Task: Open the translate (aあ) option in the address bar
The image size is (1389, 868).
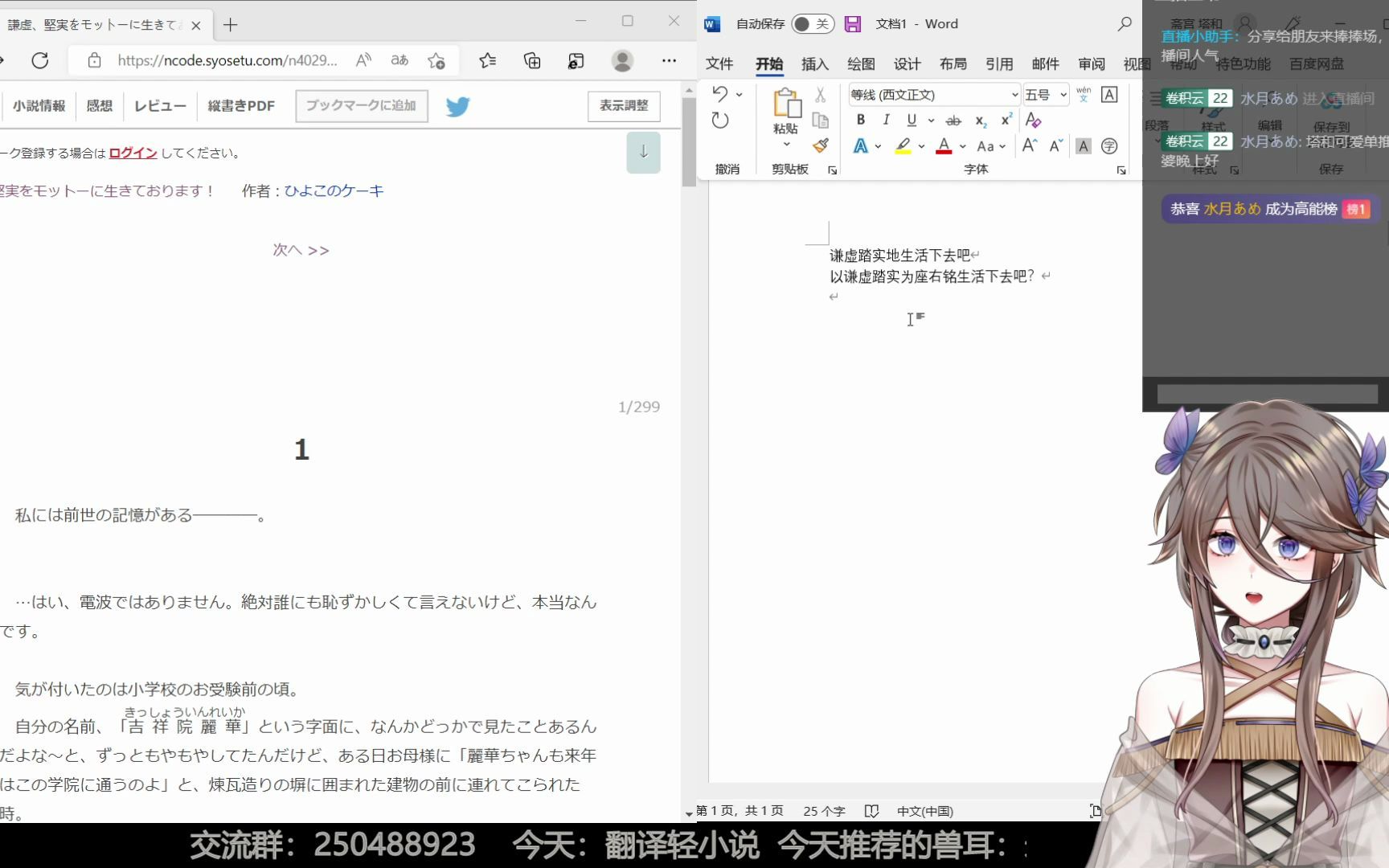Action: click(399, 60)
